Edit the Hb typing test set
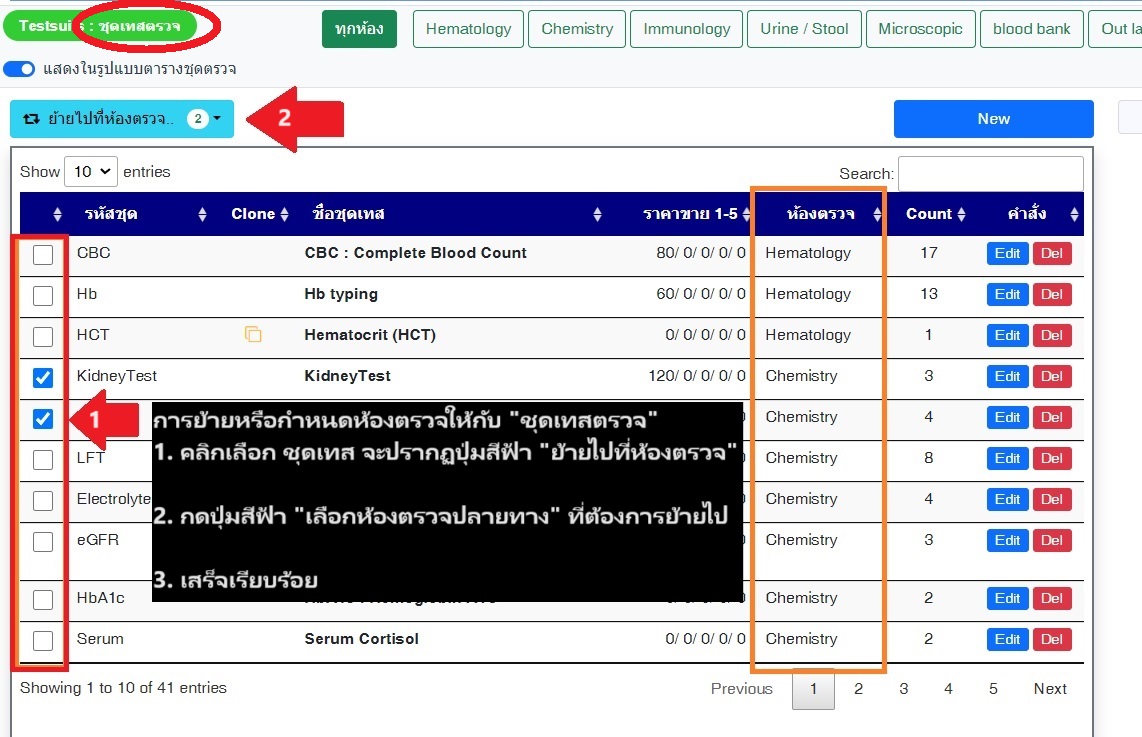Screen dimensions: 1142x737 click(x=1007, y=294)
